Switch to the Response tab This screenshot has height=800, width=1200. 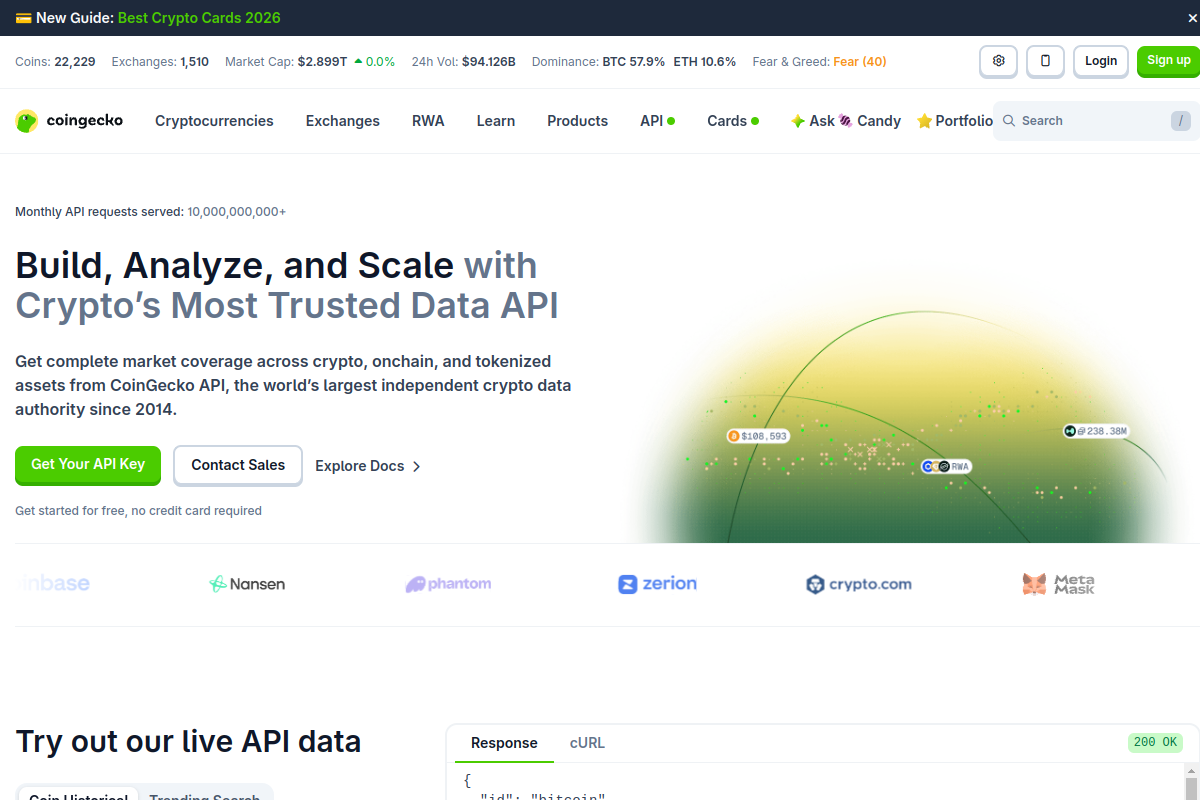(x=504, y=743)
